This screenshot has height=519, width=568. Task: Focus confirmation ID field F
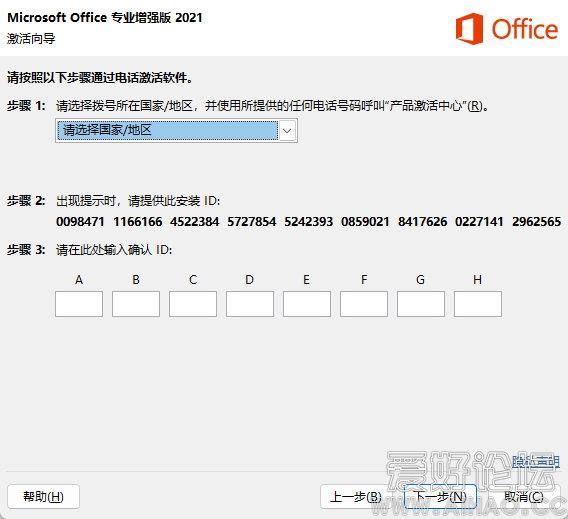point(364,304)
